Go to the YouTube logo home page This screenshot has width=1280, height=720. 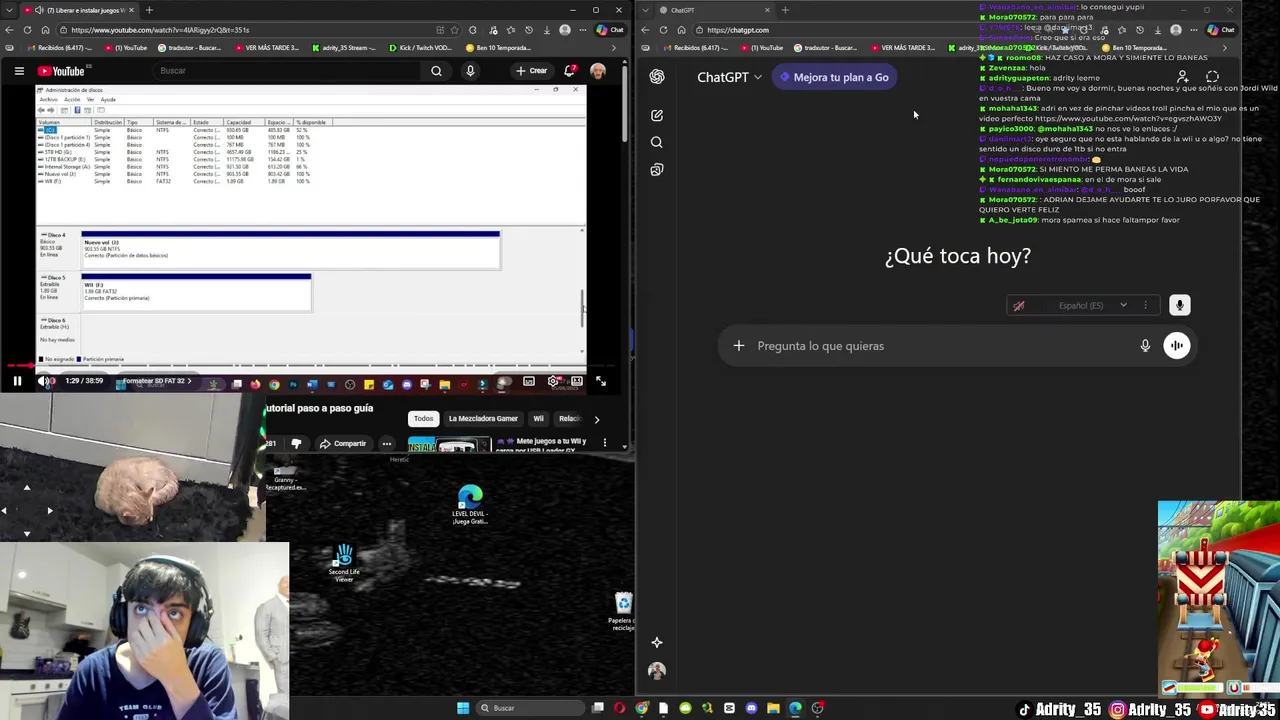[x=62, y=71]
